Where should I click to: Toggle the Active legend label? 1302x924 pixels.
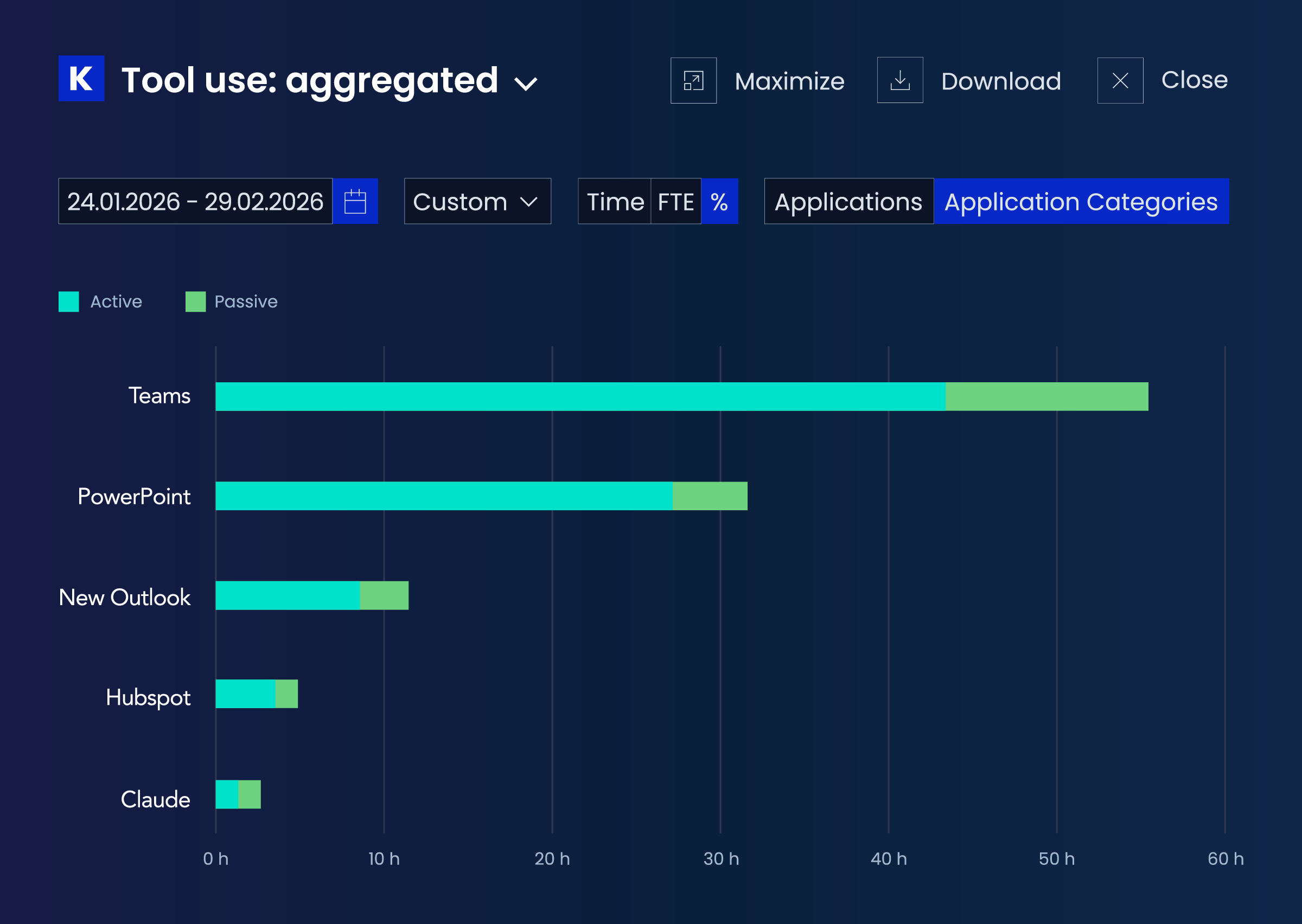116,301
